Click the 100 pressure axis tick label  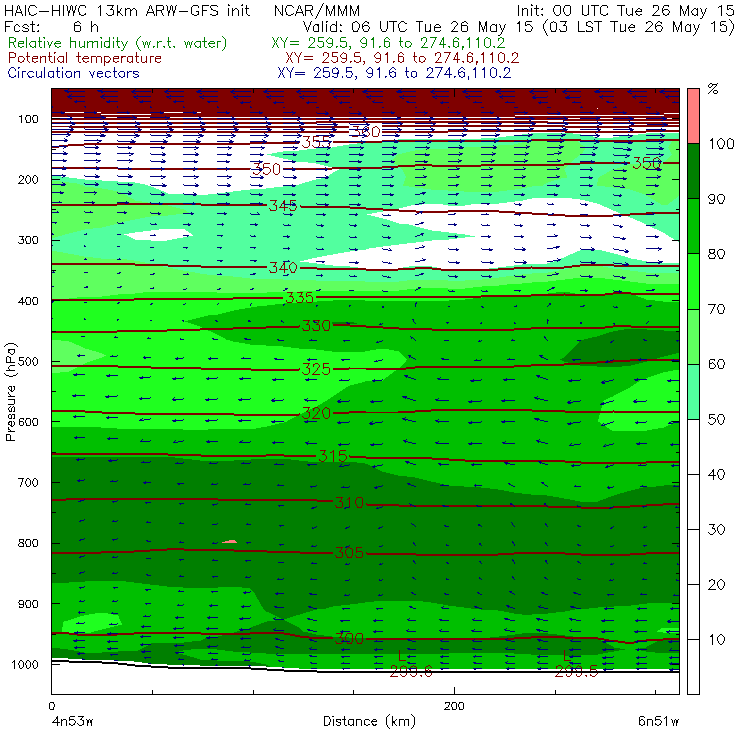click(28, 119)
